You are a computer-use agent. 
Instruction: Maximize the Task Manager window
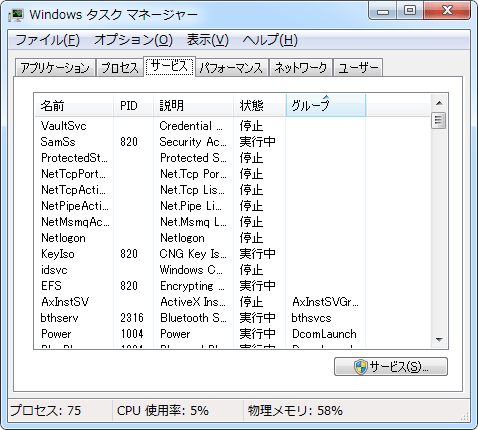pyautogui.click(x=410, y=11)
